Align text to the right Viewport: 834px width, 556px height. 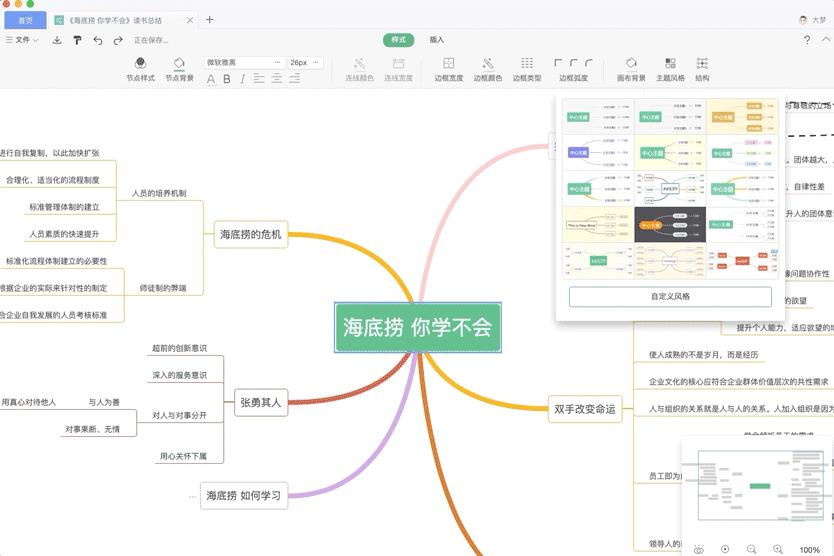[295, 79]
